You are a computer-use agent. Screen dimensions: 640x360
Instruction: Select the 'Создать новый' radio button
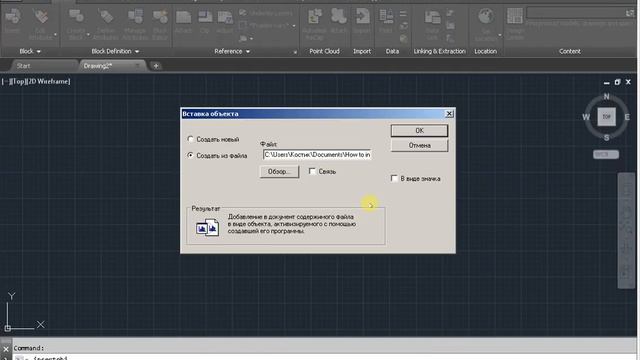[x=191, y=139]
